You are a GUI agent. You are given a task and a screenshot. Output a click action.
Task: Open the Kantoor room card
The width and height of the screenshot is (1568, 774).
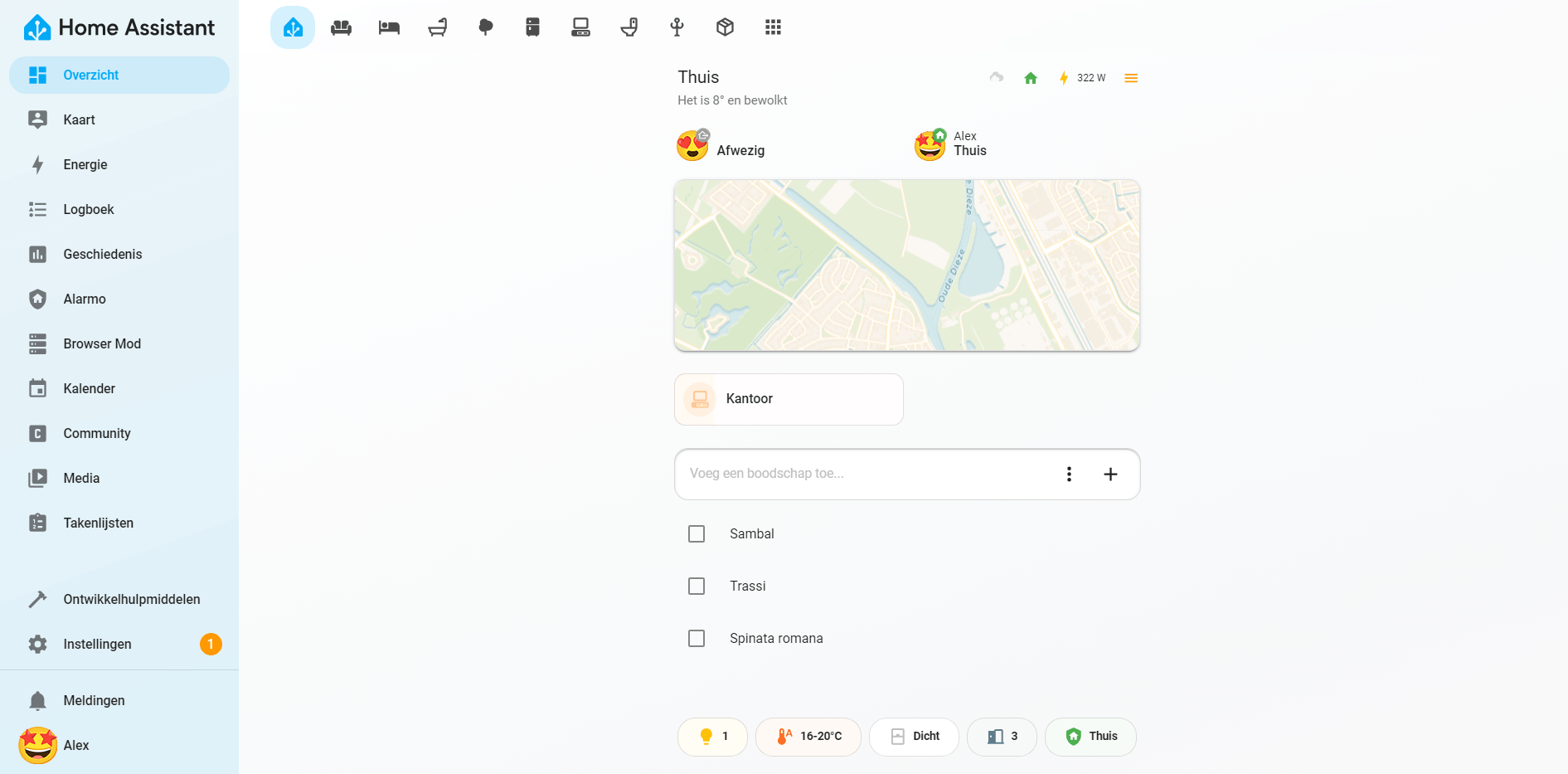788,399
